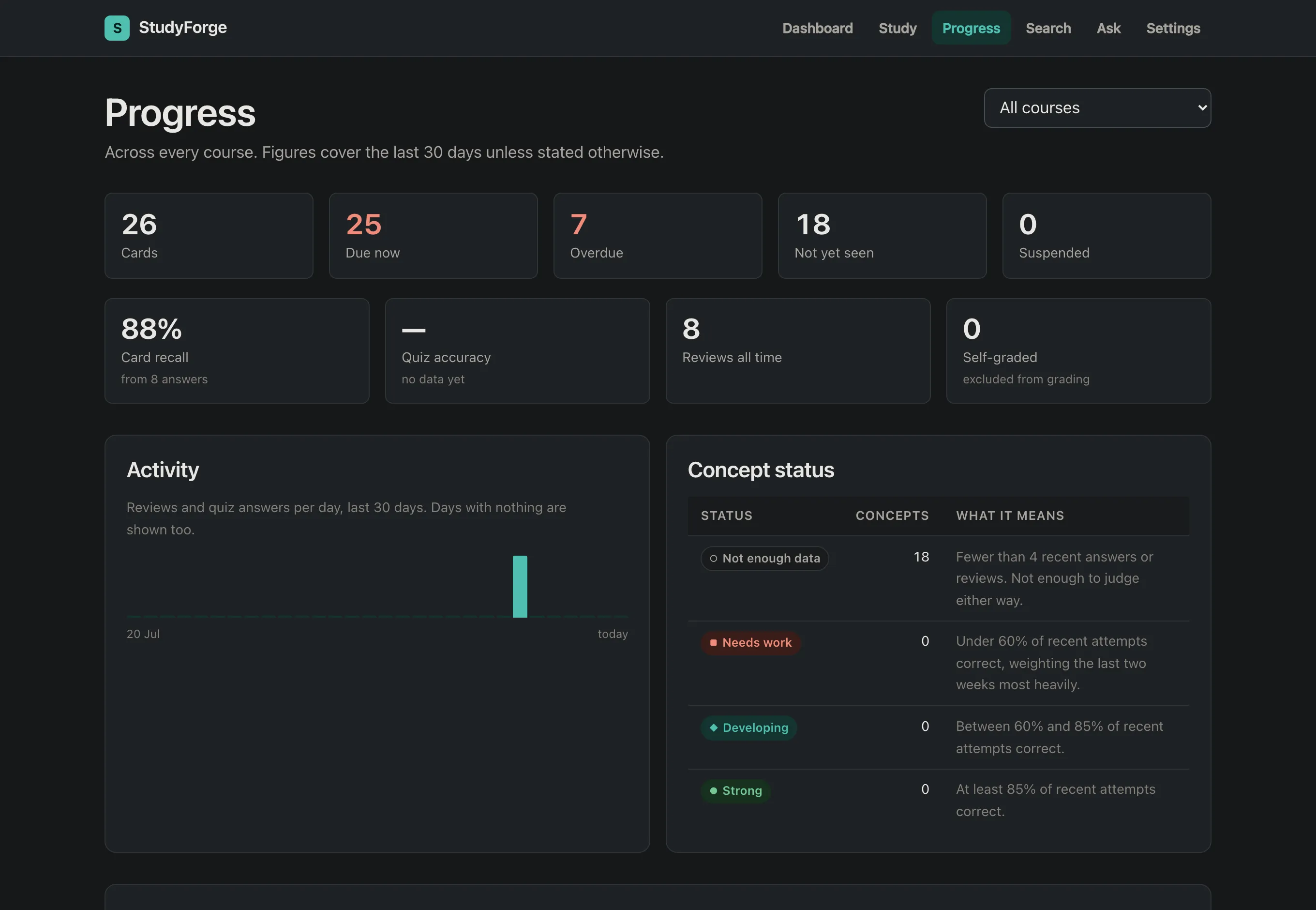
Task: Click the Progress page title
Action: coord(180,112)
